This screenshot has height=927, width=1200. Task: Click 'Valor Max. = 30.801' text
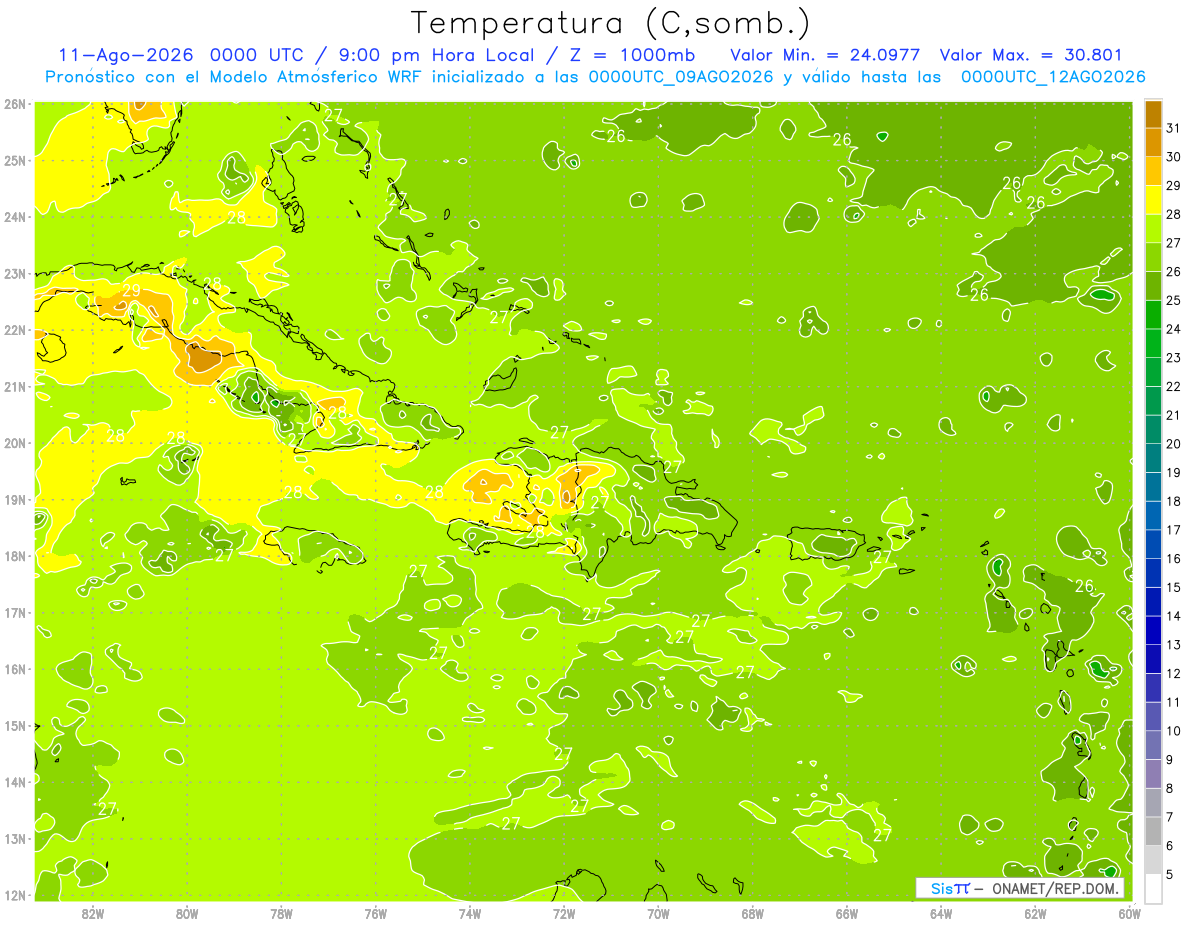1032,55
